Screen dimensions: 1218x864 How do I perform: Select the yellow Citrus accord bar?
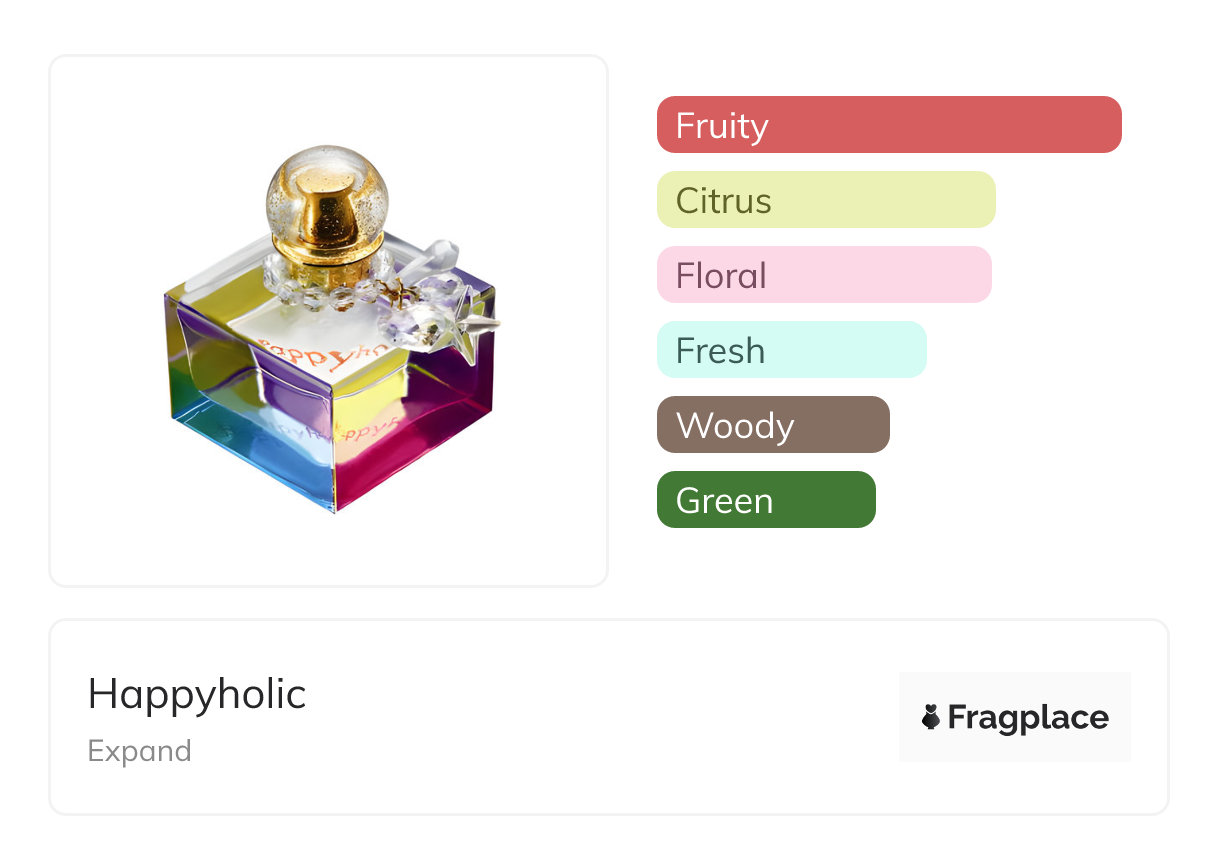[826, 200]
